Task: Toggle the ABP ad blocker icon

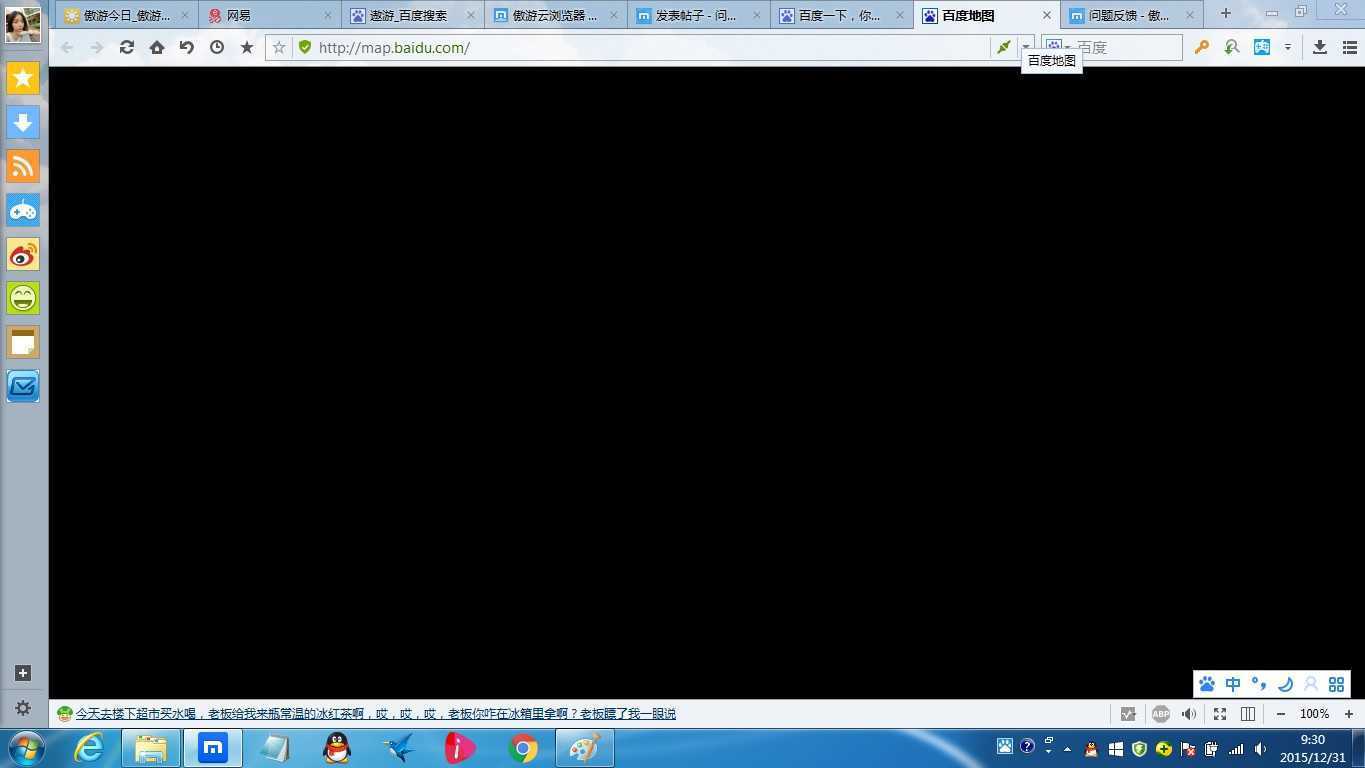Action: pos(1160,714)
